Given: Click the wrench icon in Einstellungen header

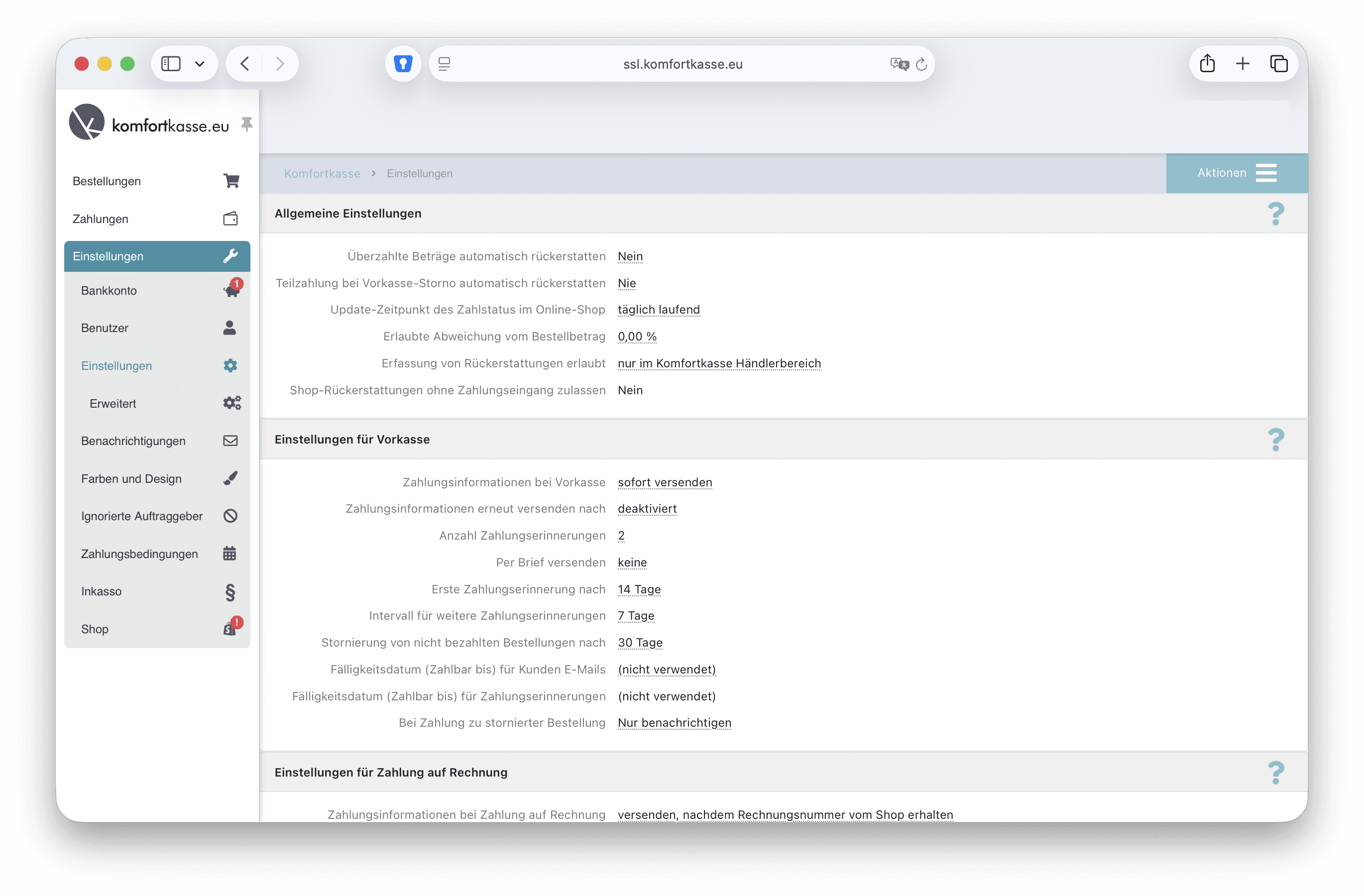Looking at the screenshot, I should click(x=230, y=256).
